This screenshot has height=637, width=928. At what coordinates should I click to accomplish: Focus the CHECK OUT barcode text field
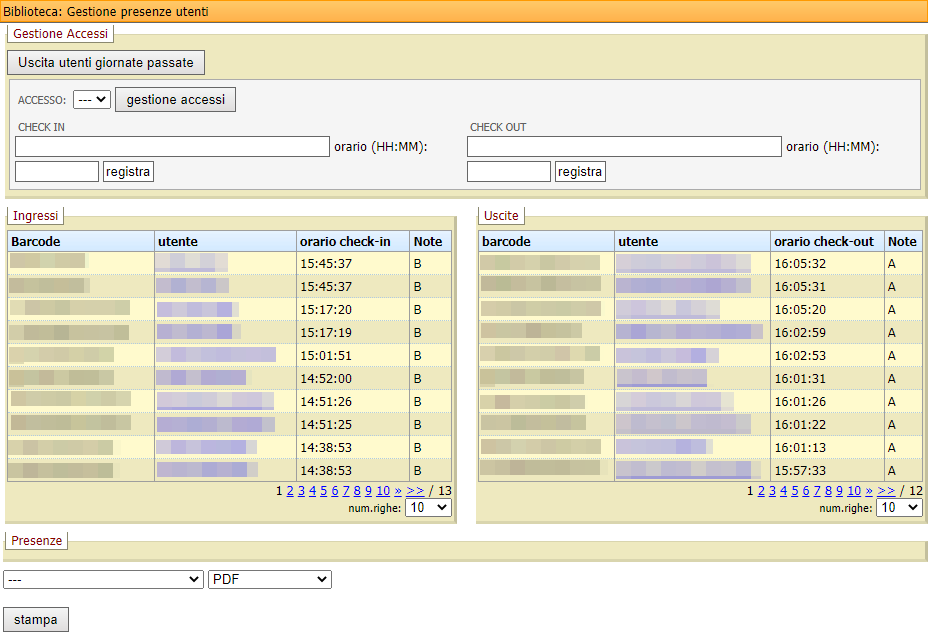tap(623, 147)
